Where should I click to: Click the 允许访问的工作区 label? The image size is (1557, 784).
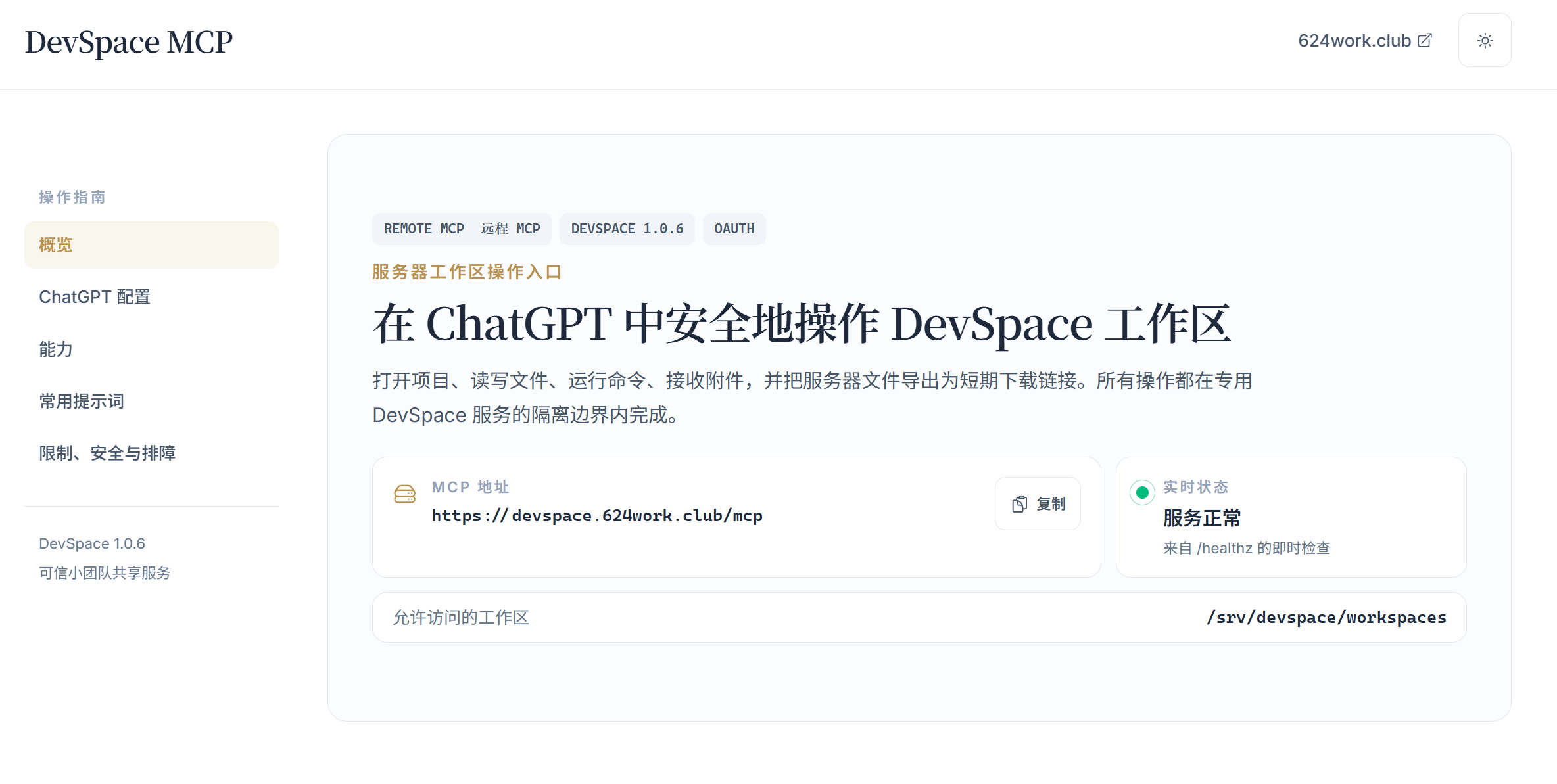coord(461,618)
